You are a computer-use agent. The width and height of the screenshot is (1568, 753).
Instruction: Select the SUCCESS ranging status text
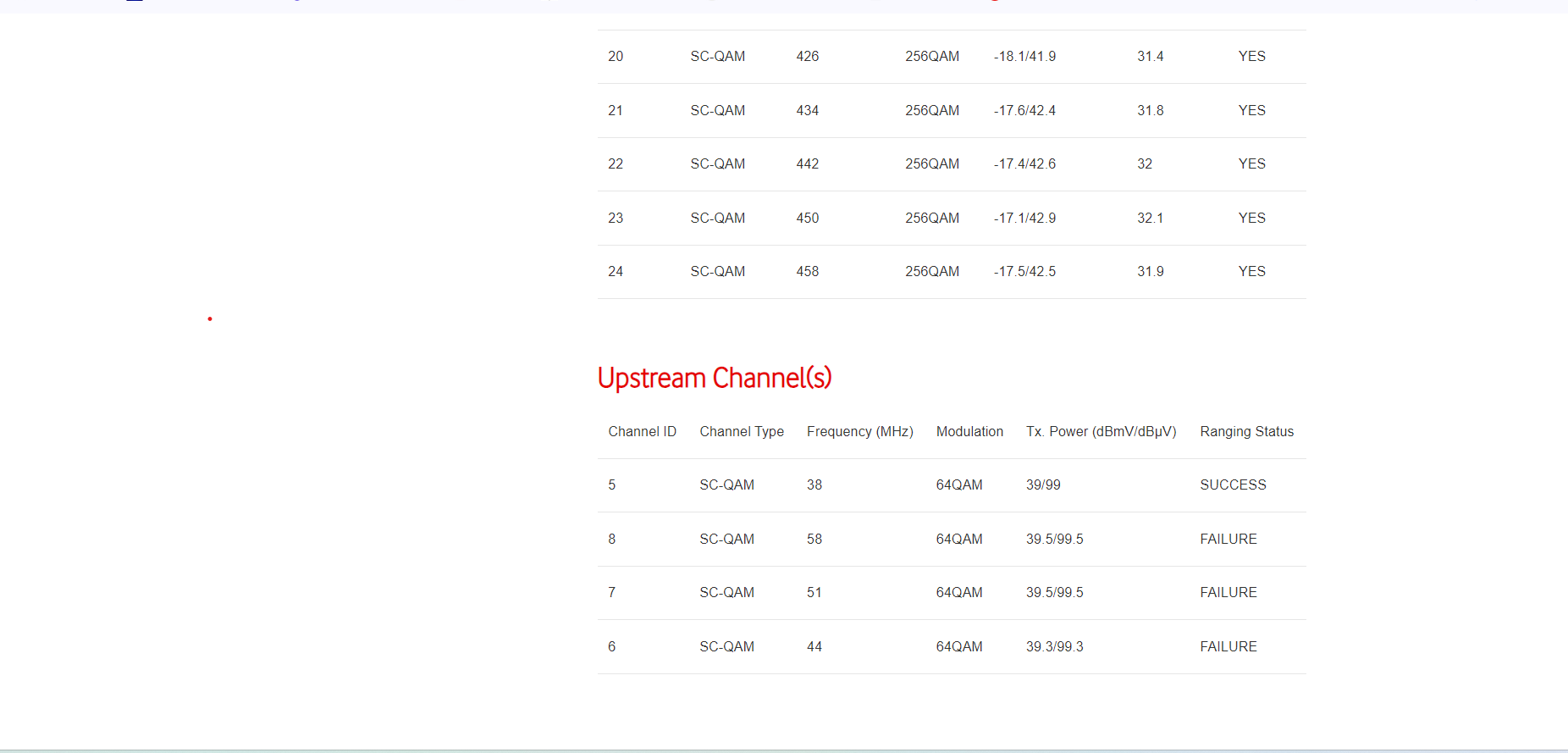coord(1233,485)
